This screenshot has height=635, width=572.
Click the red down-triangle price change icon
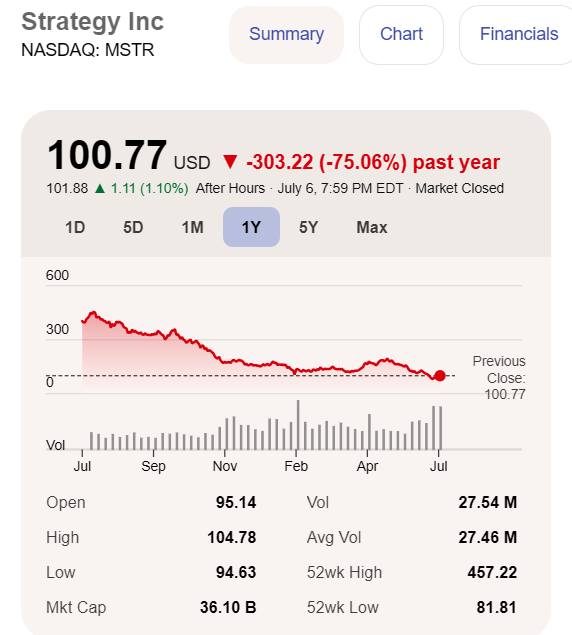(x=230, y=162)
